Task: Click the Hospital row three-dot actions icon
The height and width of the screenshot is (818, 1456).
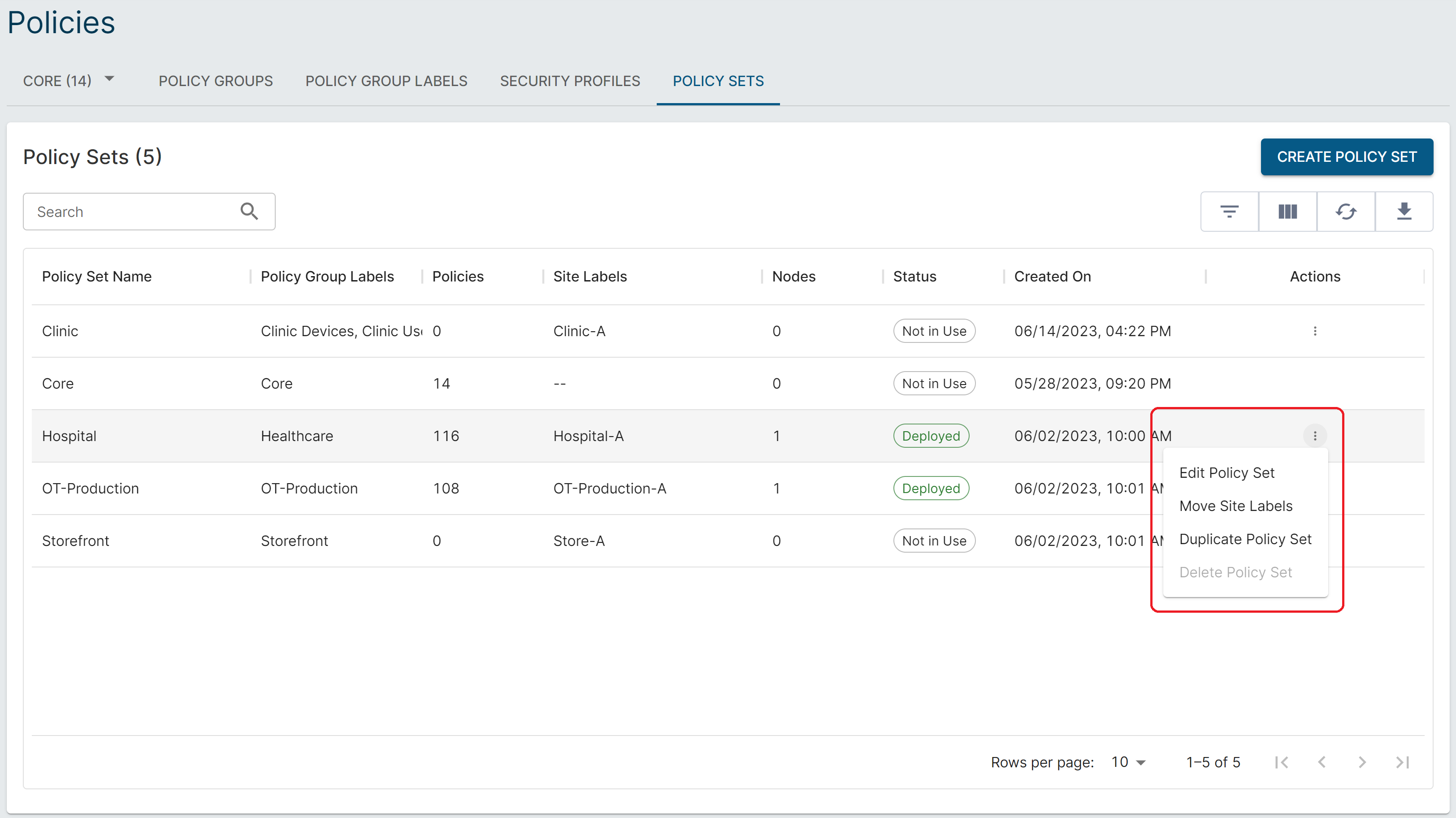Action: point(1315,436)
